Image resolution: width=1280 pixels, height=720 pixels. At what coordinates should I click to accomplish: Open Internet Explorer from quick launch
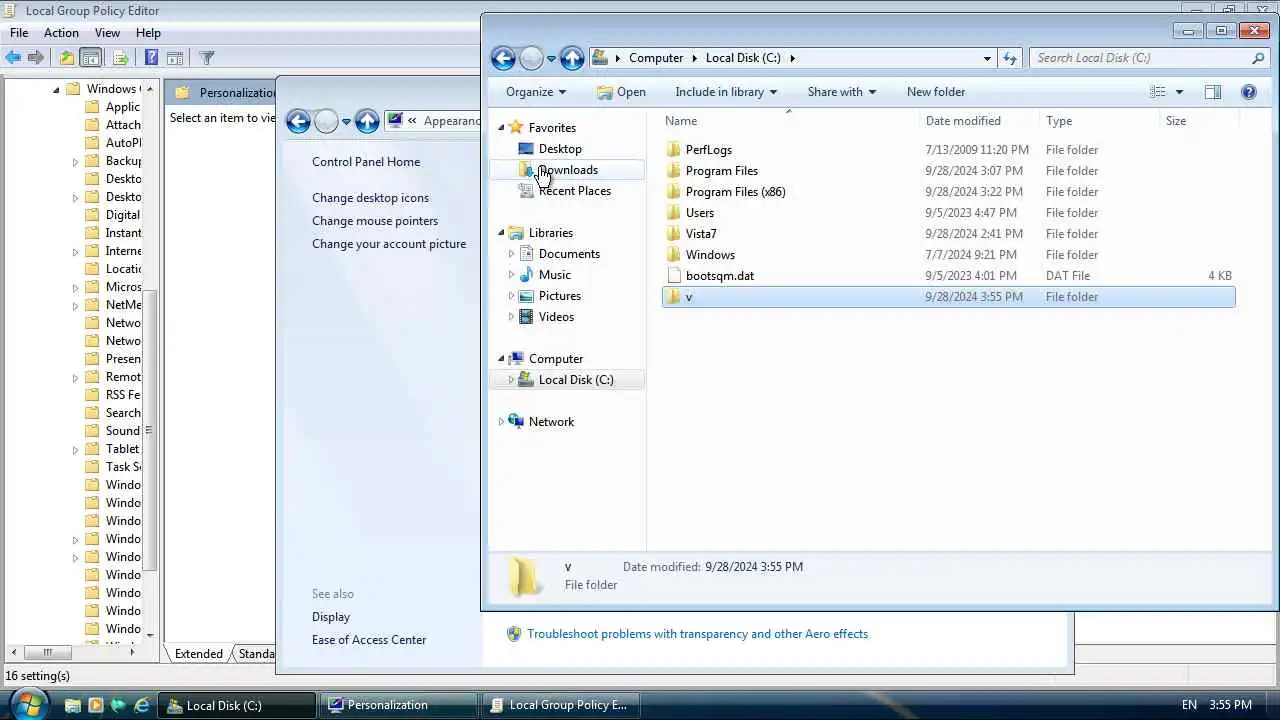point(142,705)
